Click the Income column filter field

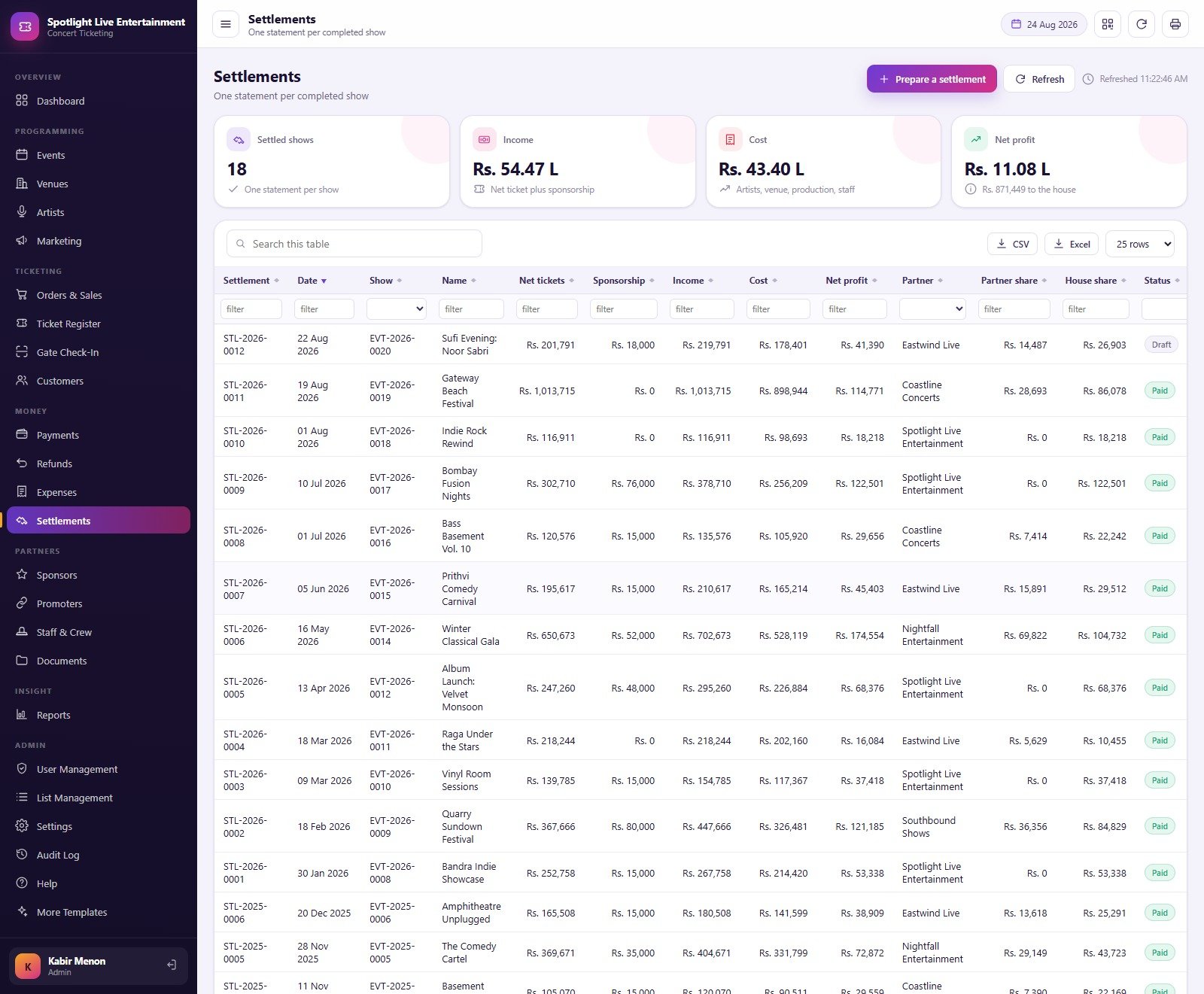coord(702,309)
